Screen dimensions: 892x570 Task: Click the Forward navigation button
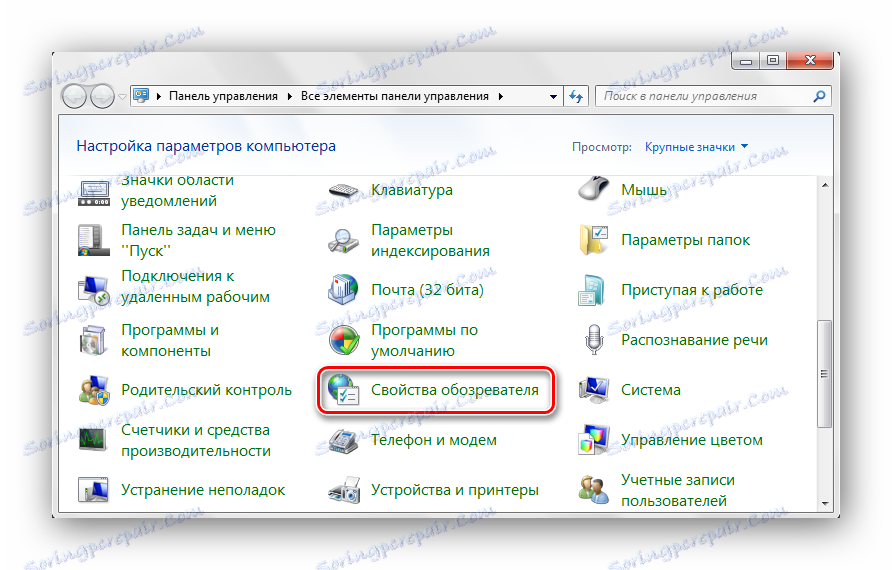(102, 97)
